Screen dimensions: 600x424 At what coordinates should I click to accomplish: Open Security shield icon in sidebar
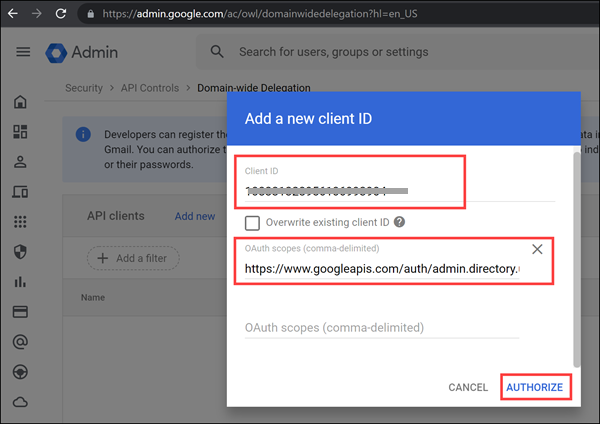(x=20, y=252)
